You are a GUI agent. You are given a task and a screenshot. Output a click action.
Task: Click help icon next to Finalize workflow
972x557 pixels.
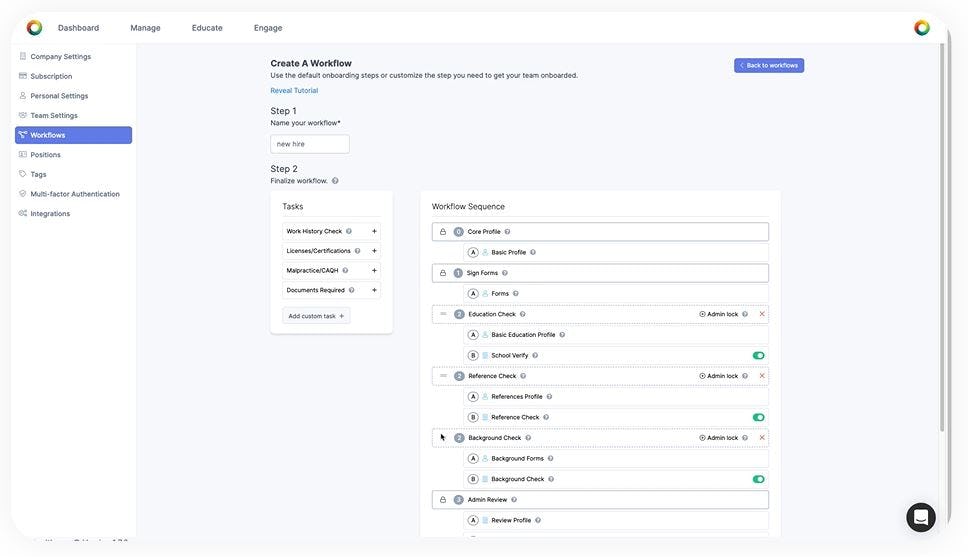(x=335, y=181)
